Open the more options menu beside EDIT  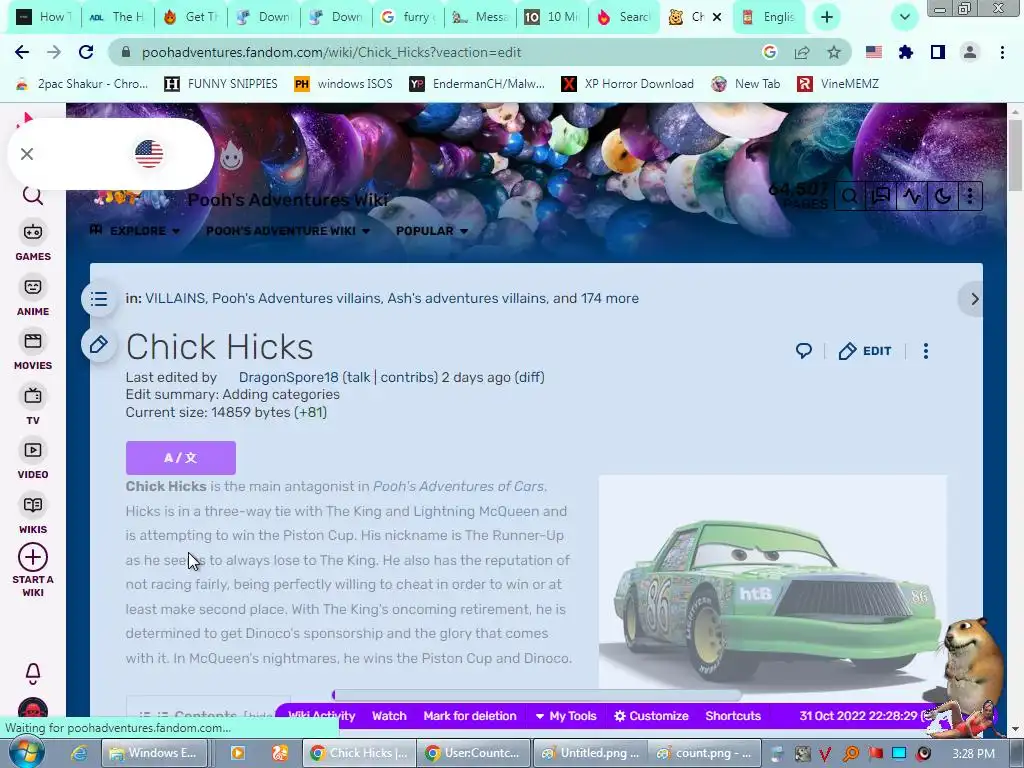(x=925, y=351)
